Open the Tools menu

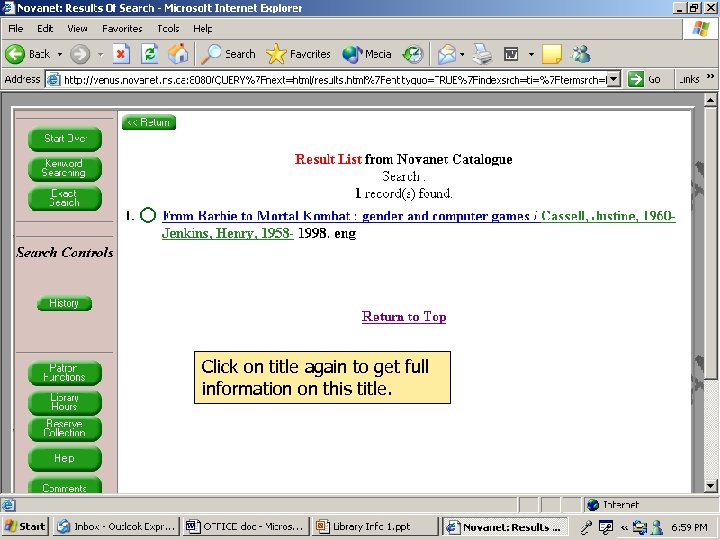[x=168, y=28]
